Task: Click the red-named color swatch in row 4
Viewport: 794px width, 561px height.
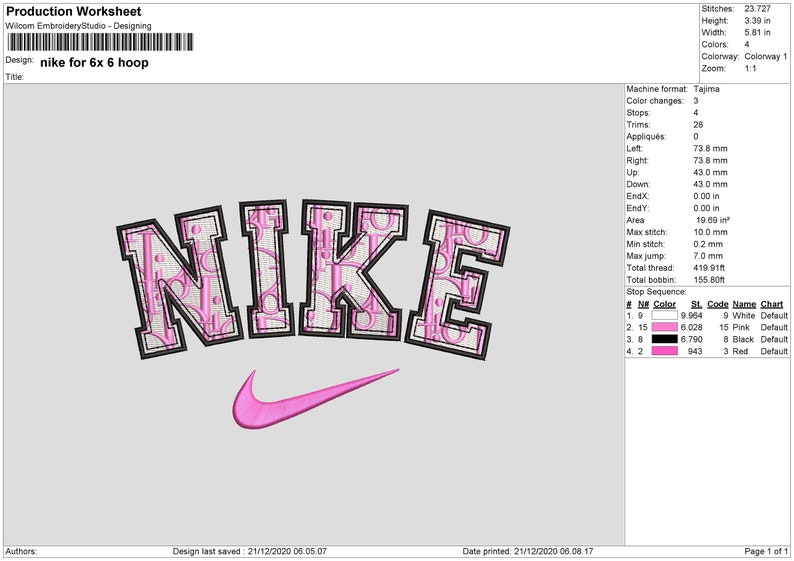Action: point(664,351)
